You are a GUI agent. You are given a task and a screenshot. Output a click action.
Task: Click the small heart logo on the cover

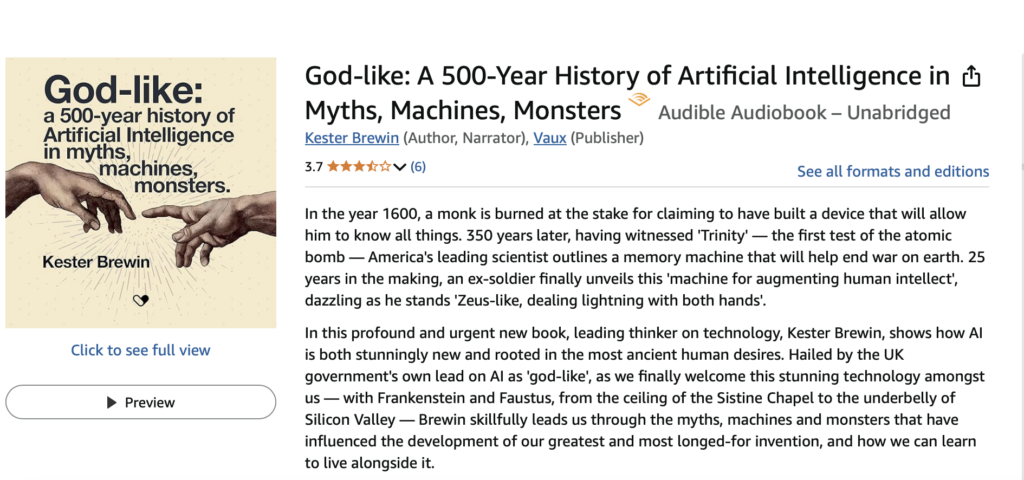tap(140, 300)
